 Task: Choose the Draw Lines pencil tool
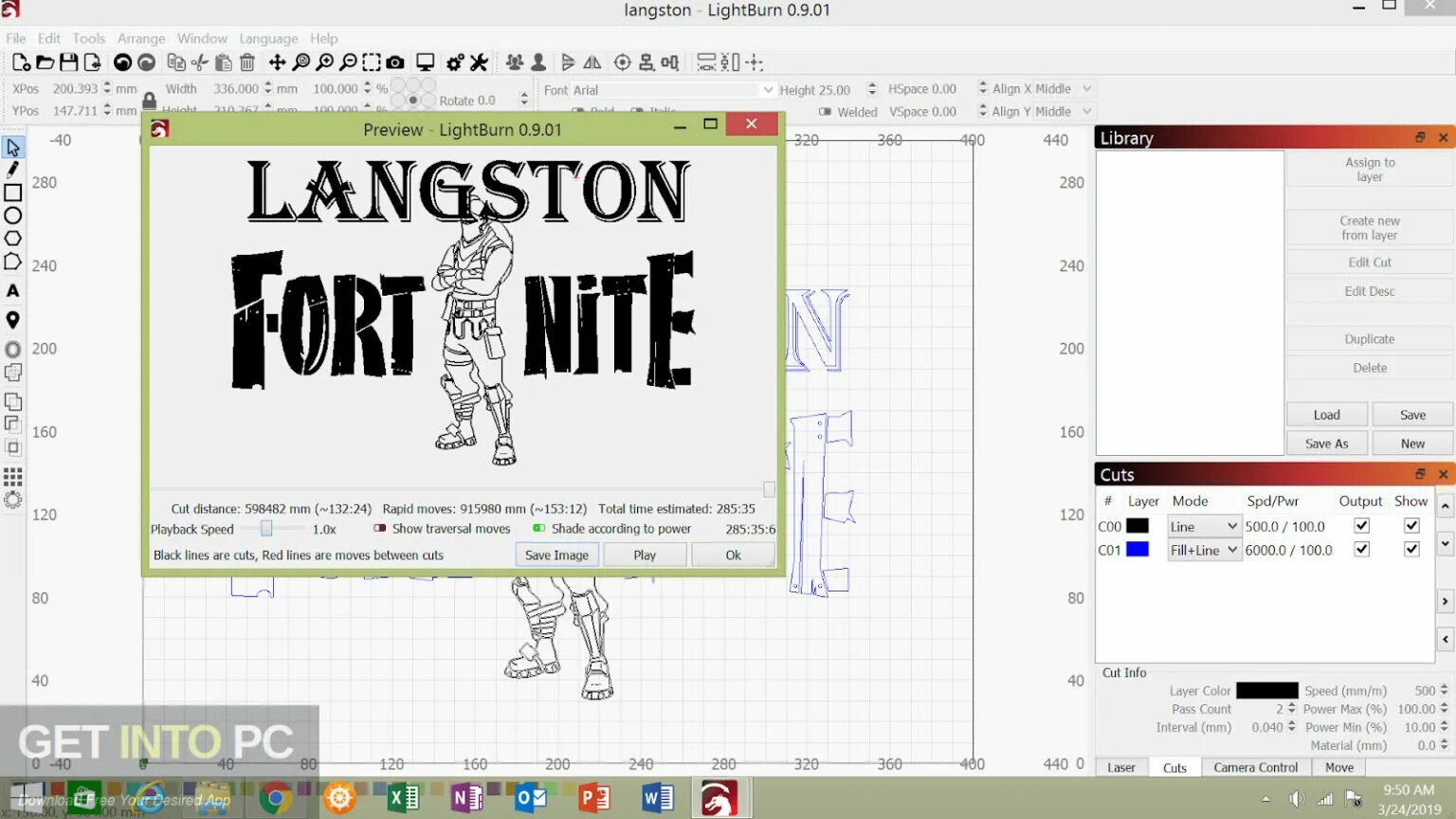click(12, 170)
